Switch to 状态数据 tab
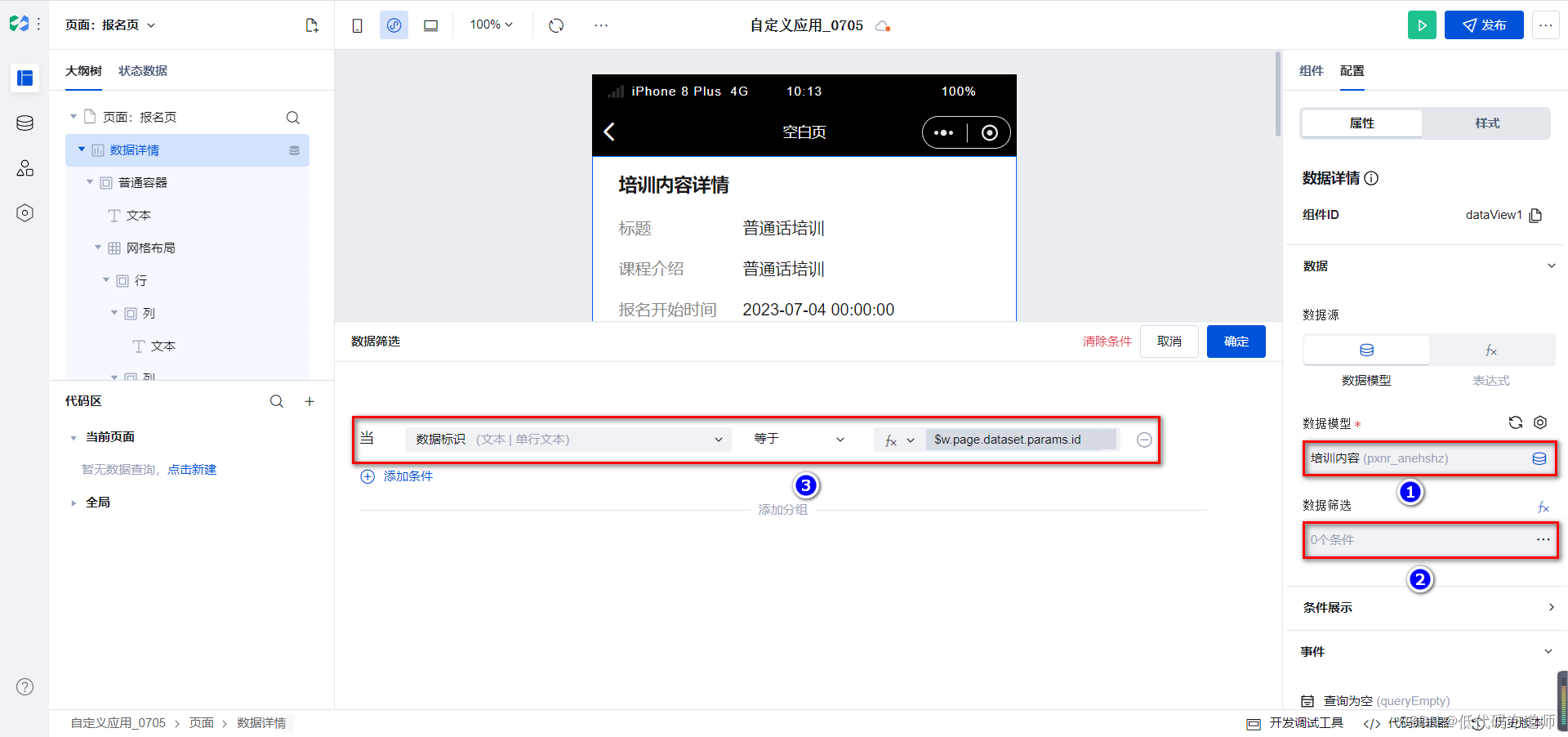The height and width of the screenshot is (737, 1568). [x=143, y=71]
